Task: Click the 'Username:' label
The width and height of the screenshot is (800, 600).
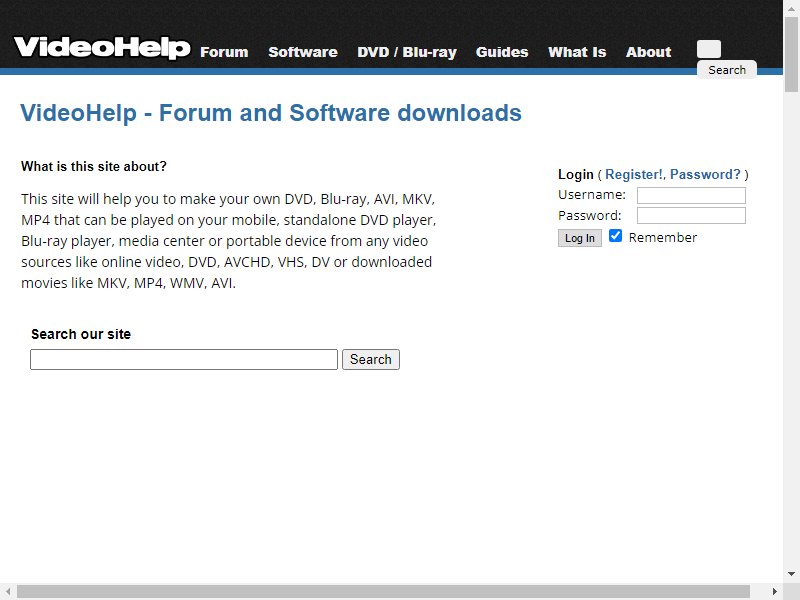Action: click(x=591, y=195)
